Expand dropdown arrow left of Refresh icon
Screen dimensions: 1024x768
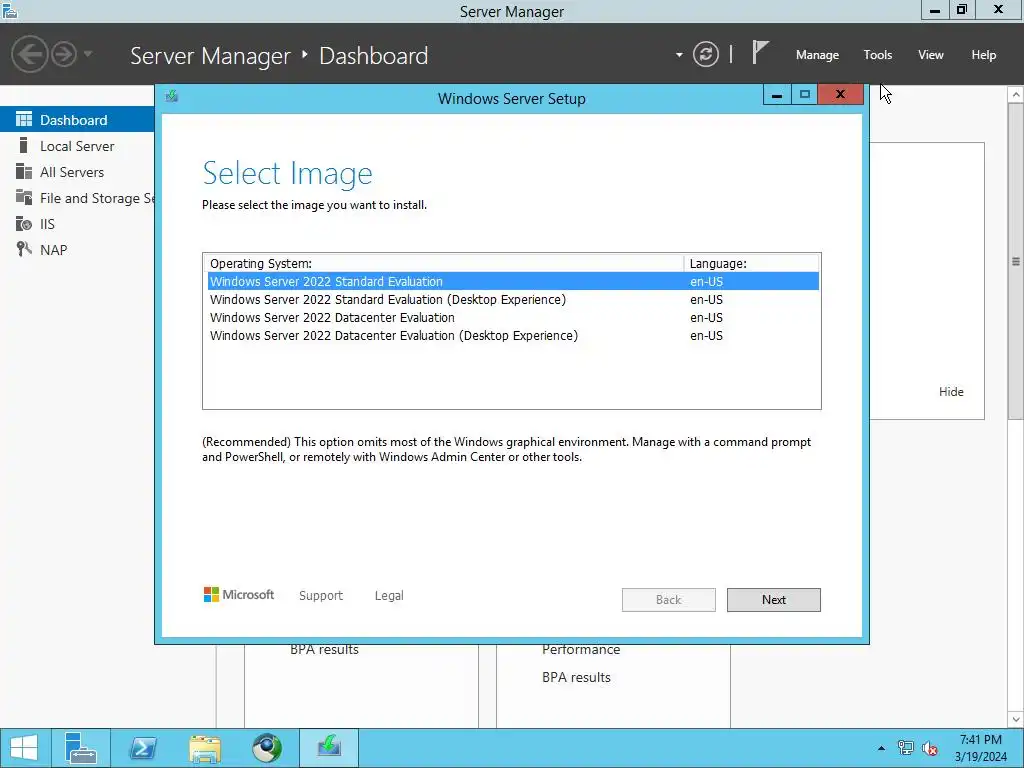[679, 55]
